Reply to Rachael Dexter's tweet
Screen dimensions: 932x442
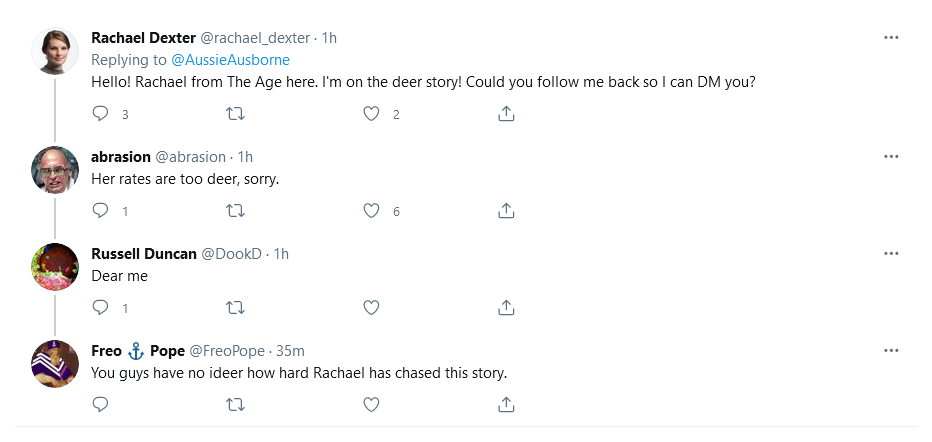click(x=100, y=114)
